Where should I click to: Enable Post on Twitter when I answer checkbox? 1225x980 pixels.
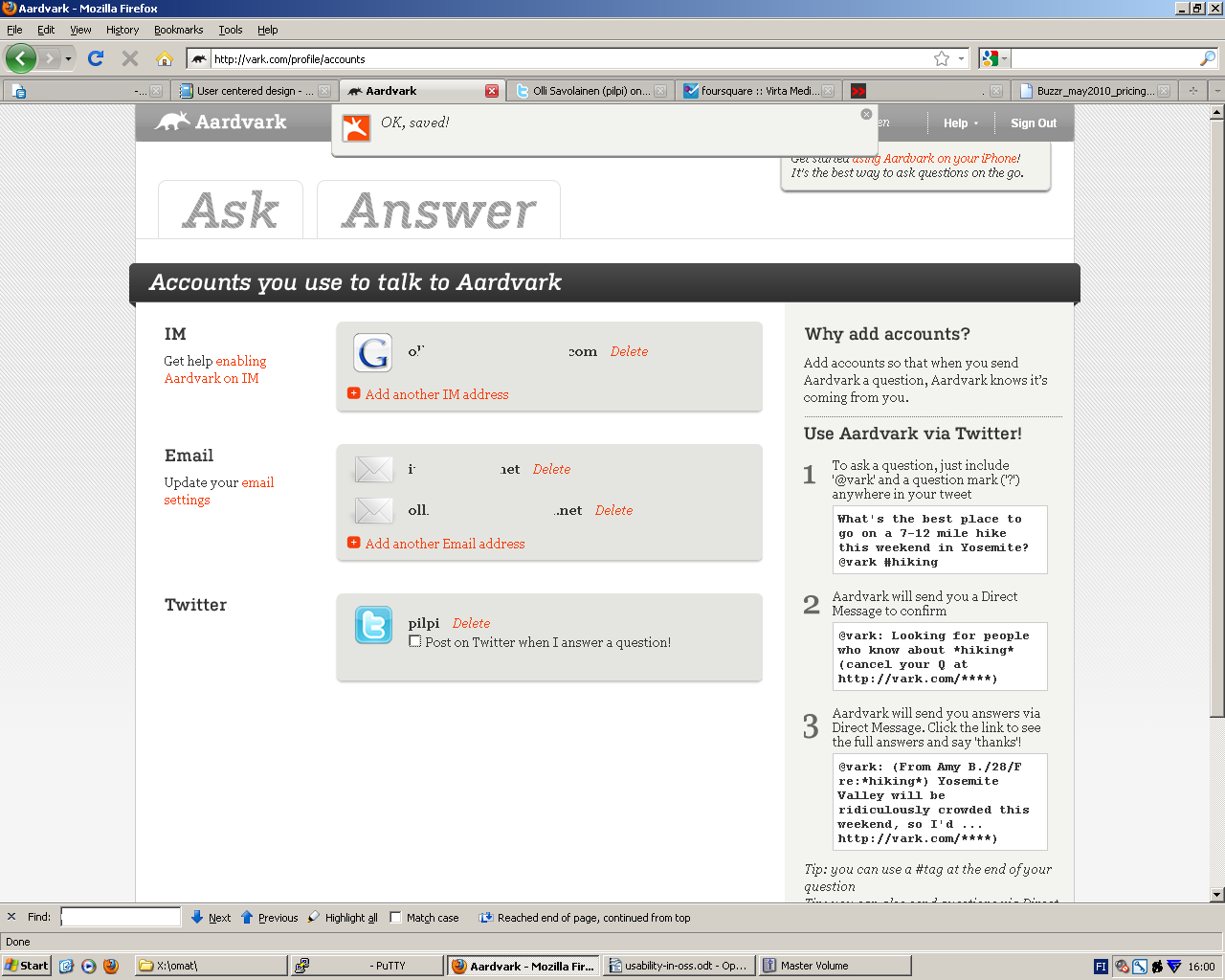(x=415, y=641)
